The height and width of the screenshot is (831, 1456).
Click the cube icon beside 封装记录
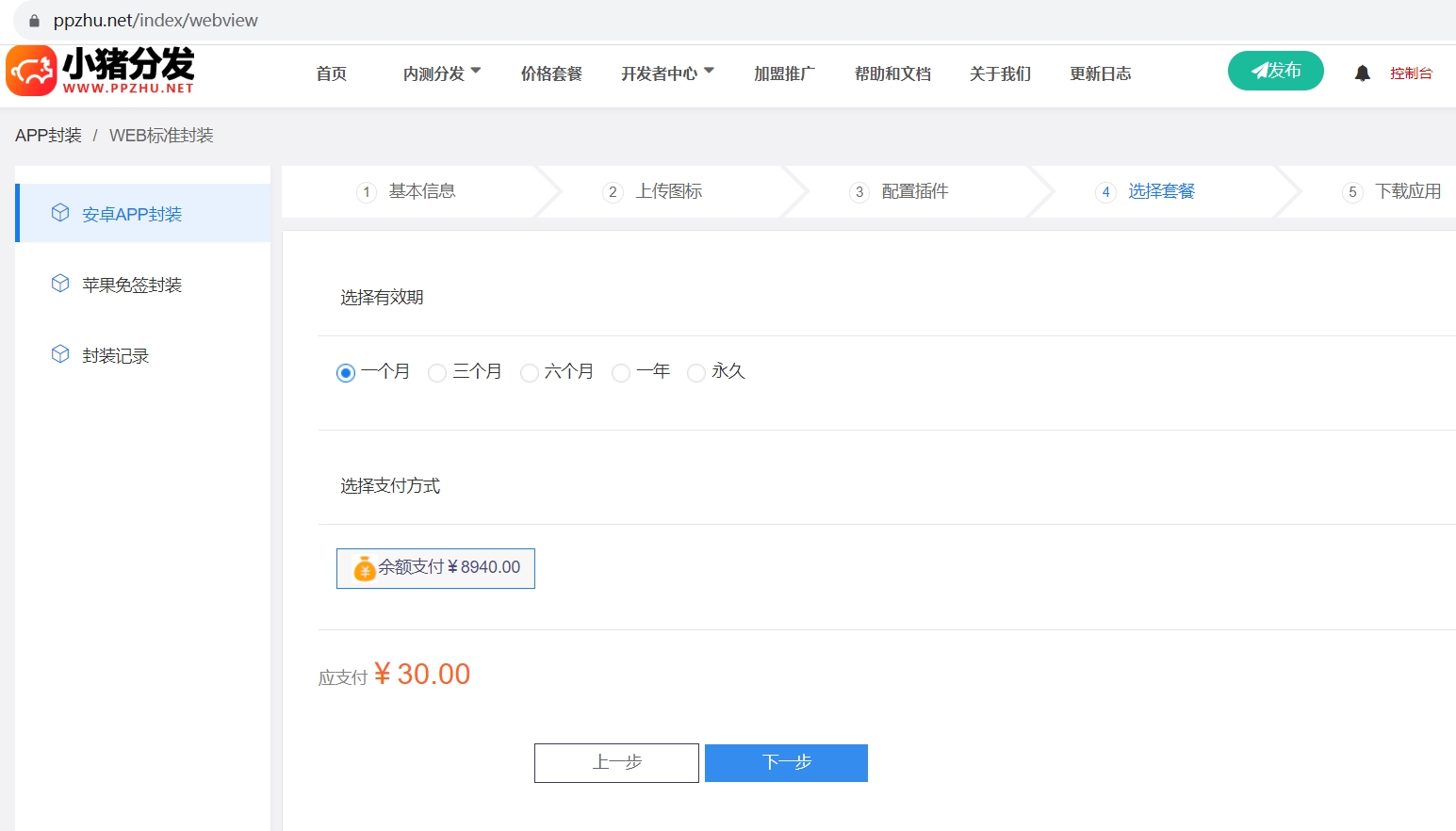(60, 354)
